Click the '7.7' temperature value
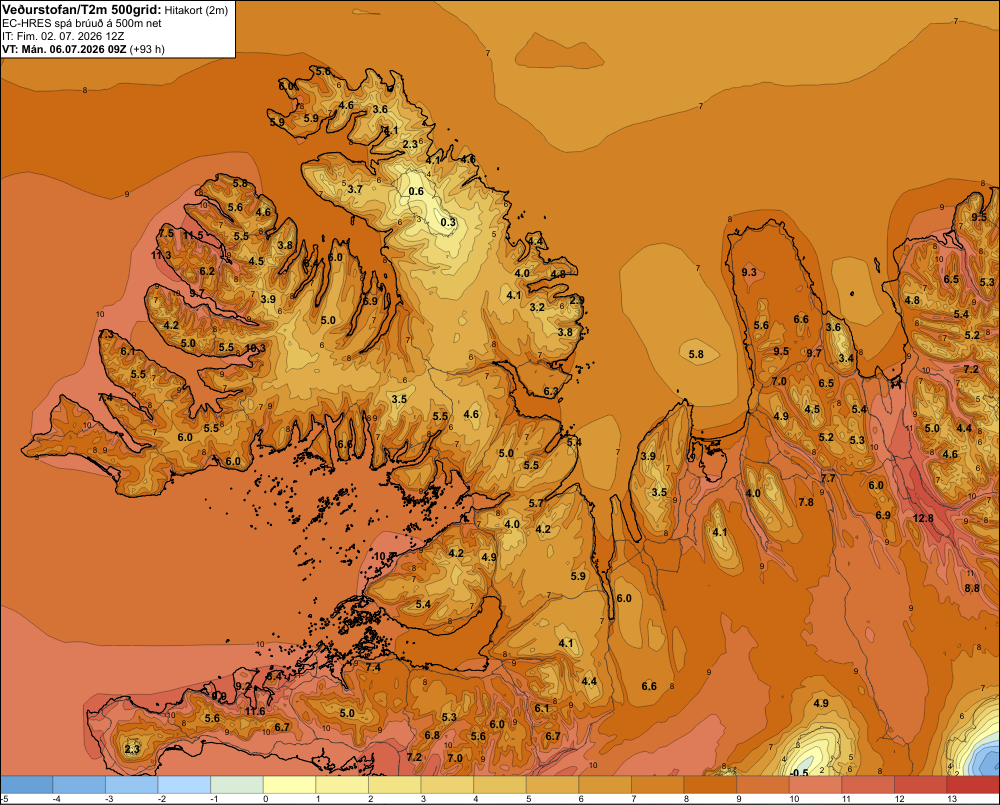Screen dimensions: 1000x805 pyautogui.click(x=828, y=478)
